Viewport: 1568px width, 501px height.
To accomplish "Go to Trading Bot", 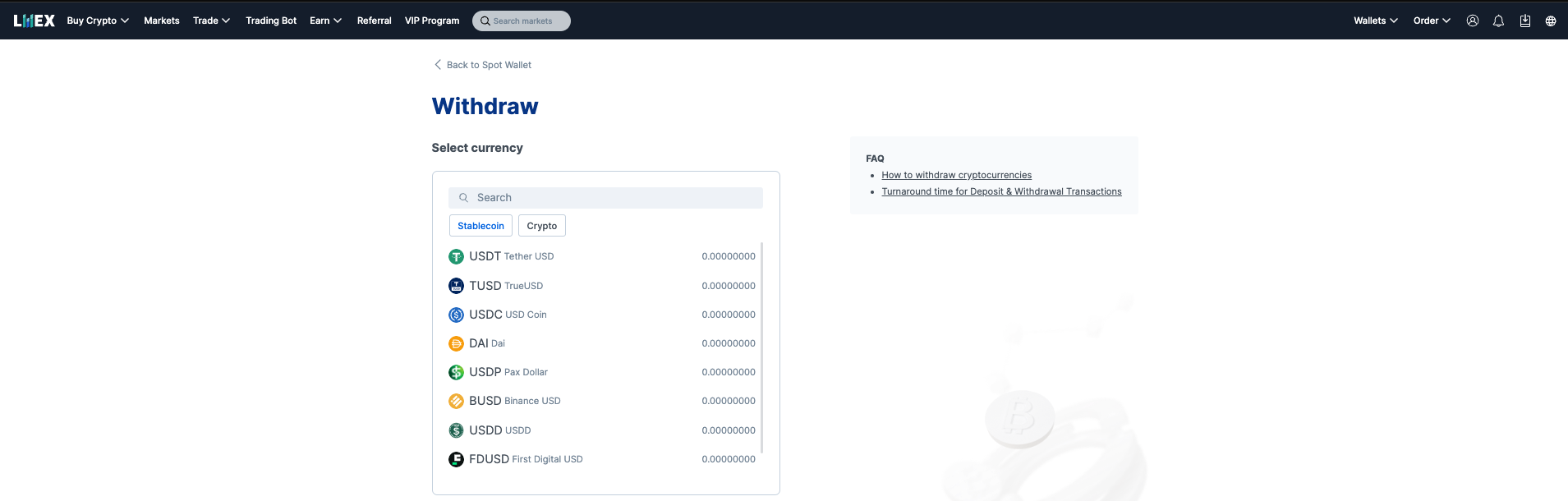I will coord(271,21).
